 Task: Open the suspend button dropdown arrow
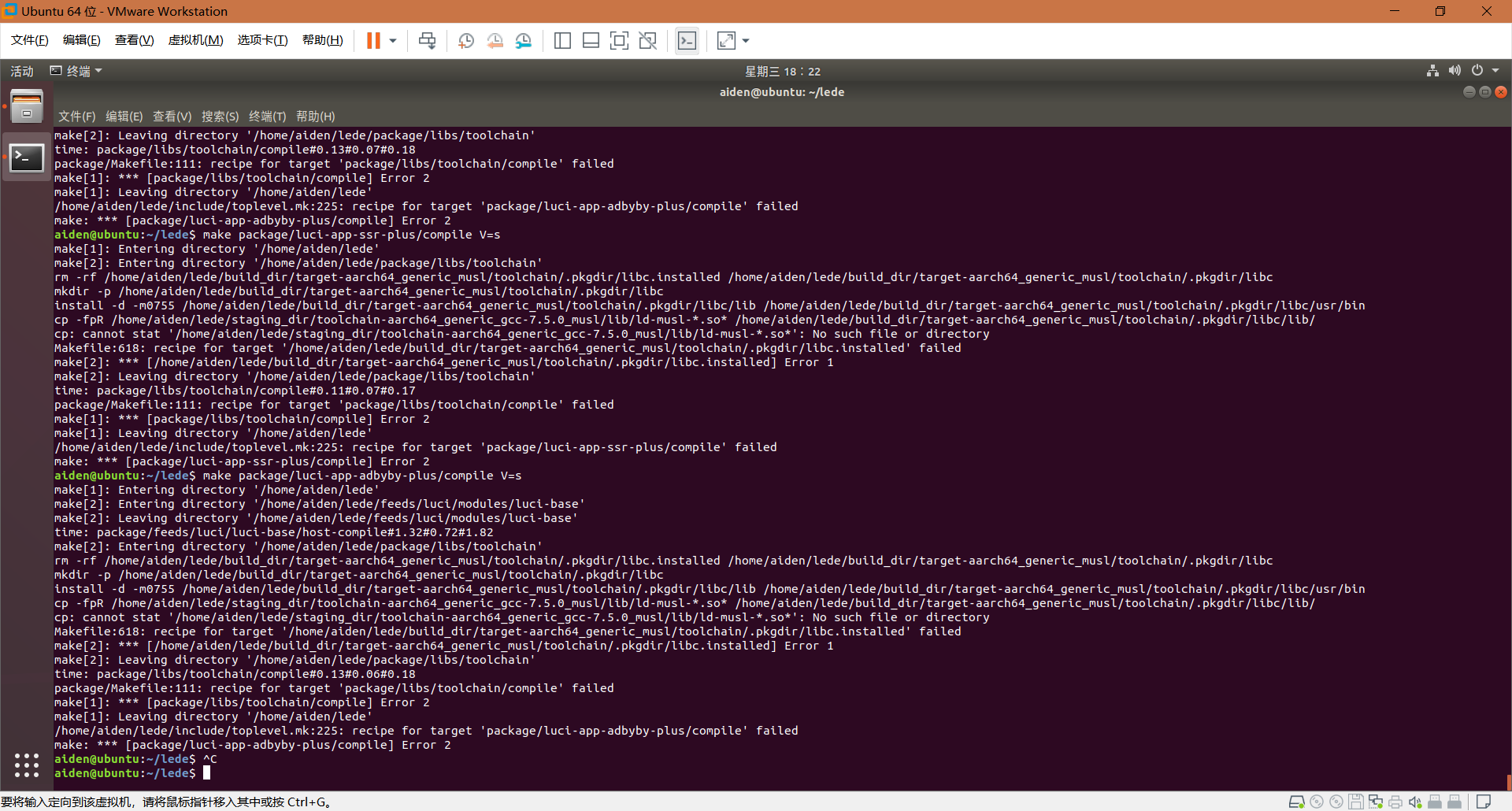pos(391,40)
